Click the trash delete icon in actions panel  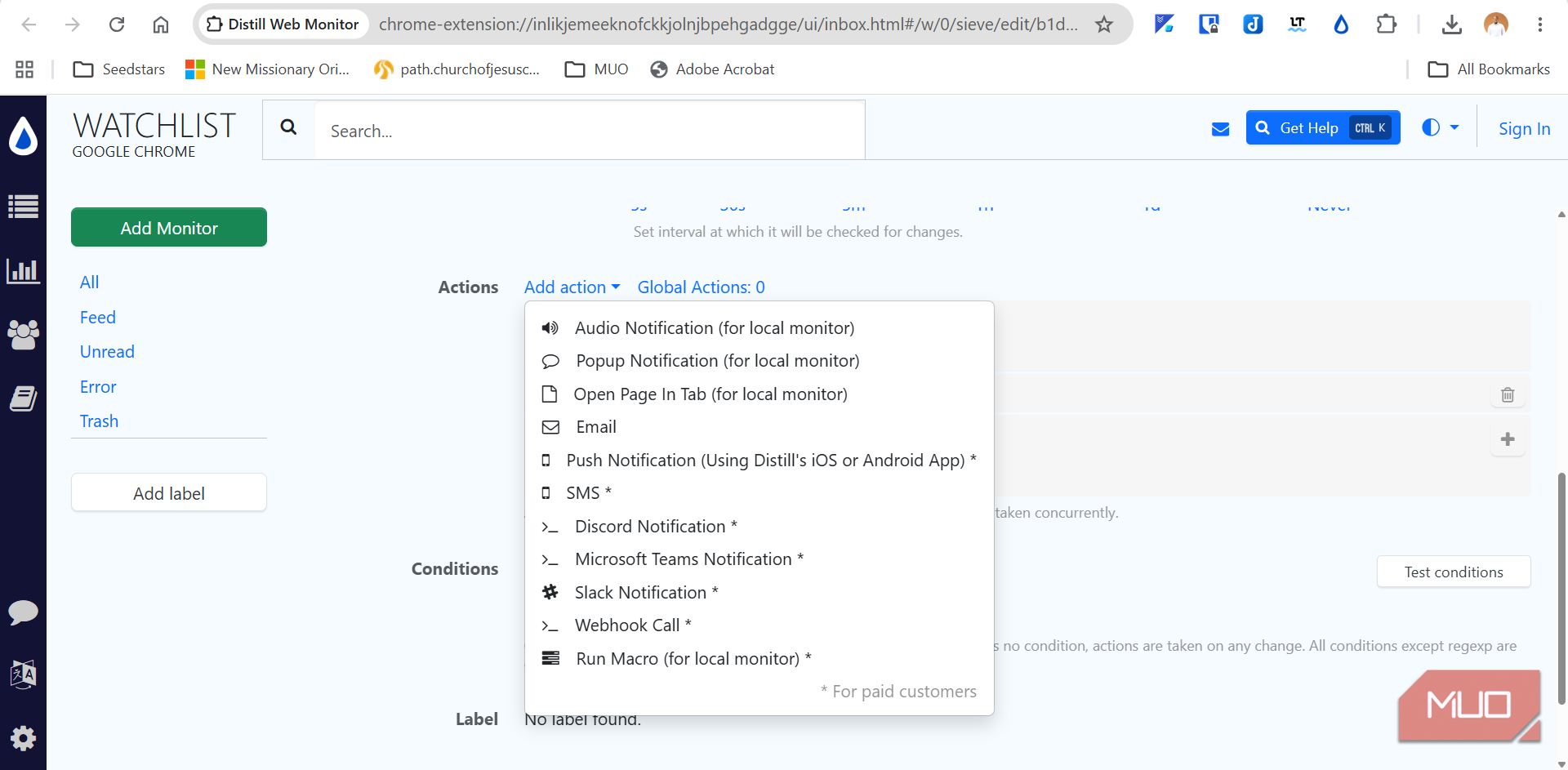1508,395
